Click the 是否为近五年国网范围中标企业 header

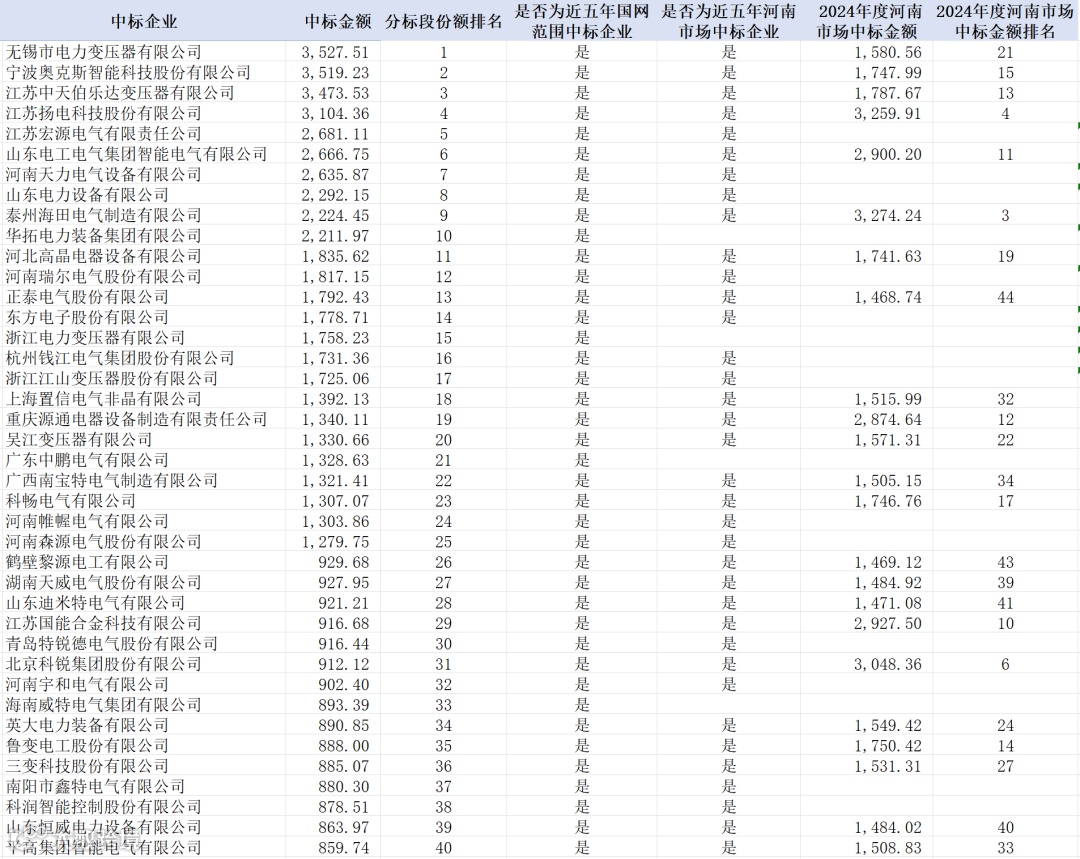point(582,21)
